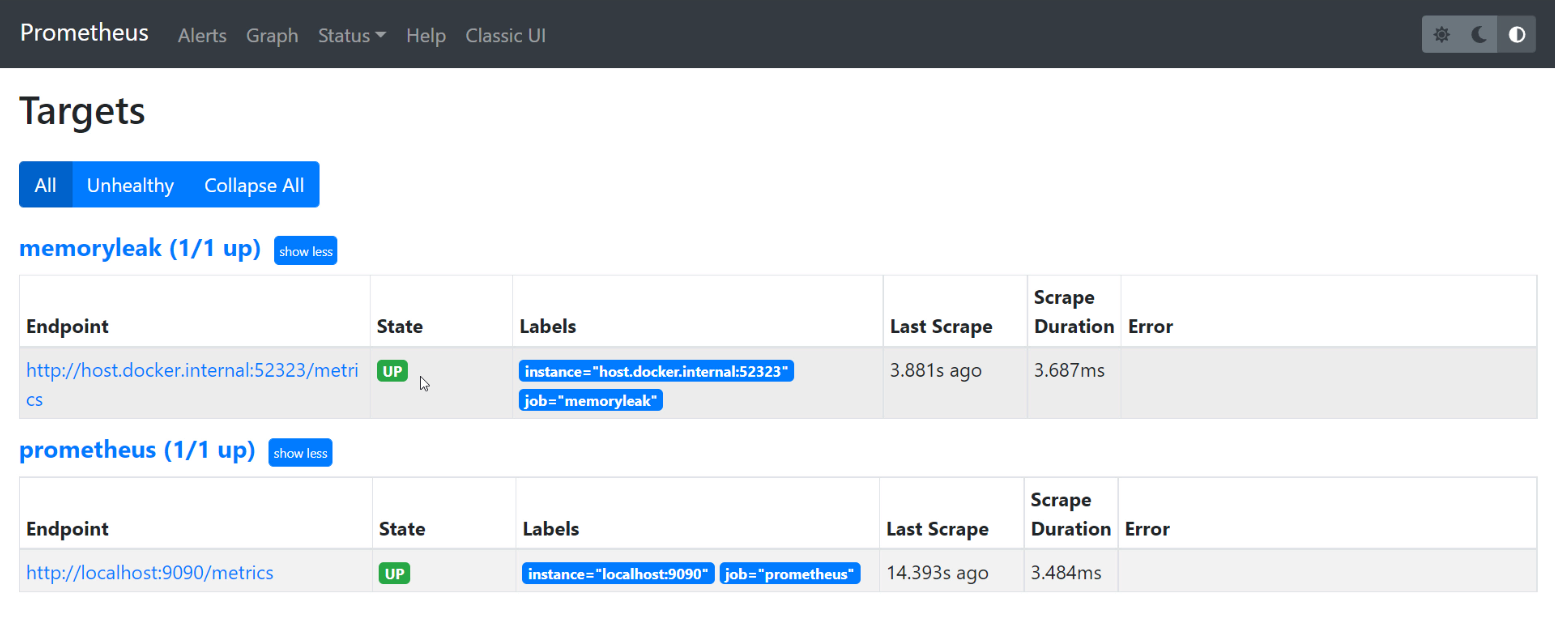Image resolution: width=1555 pixels, height=643 pixels.
Task: Click the instance="localhost:9090" label badge
Action: point(618,574)
